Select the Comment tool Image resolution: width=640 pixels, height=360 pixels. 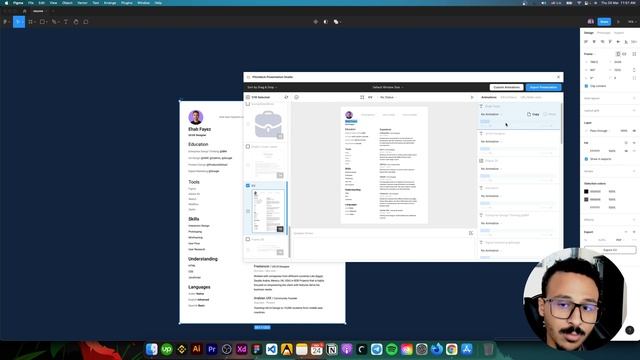86,22
